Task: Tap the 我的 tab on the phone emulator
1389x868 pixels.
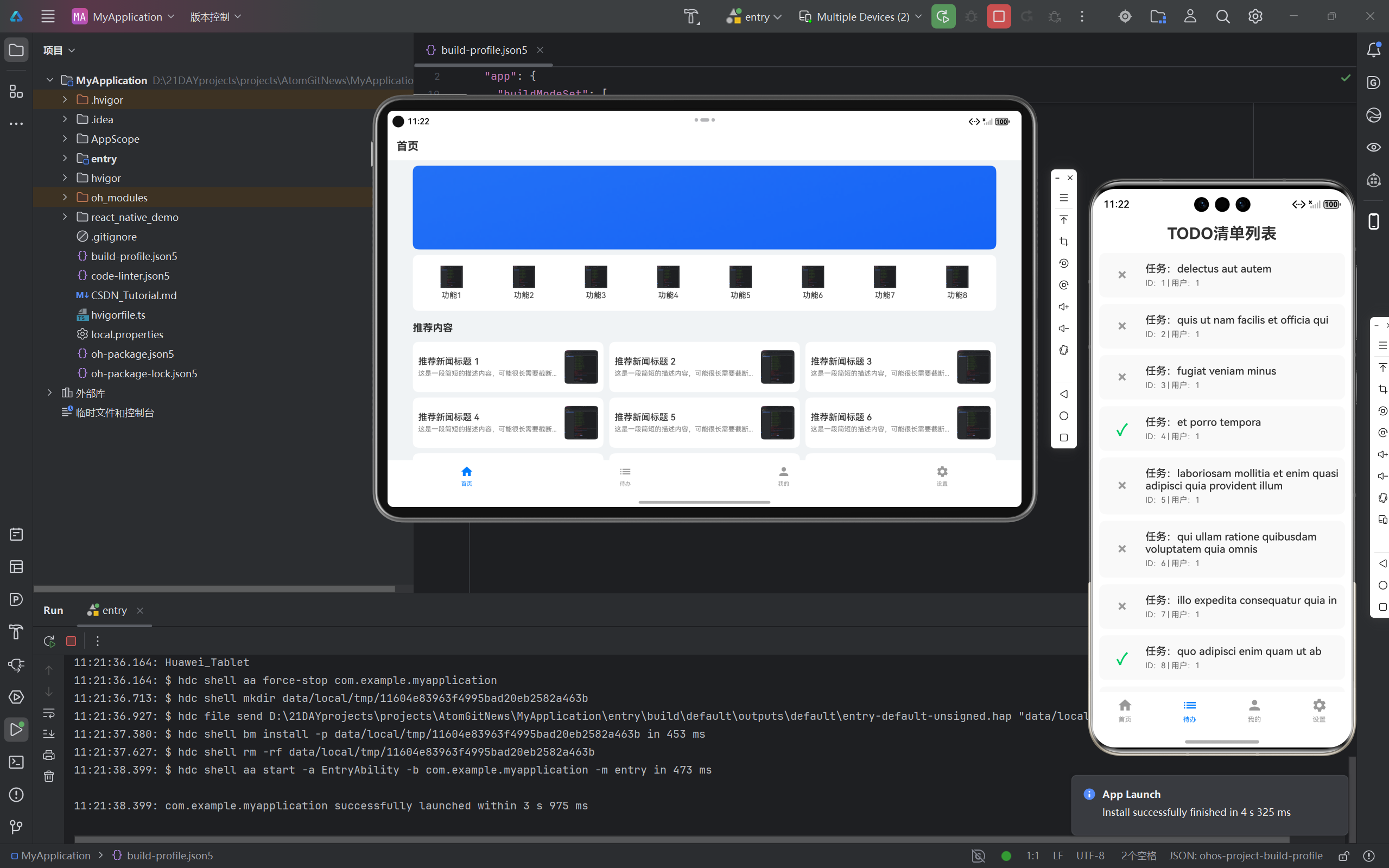Action: (x=1254, y=710)
